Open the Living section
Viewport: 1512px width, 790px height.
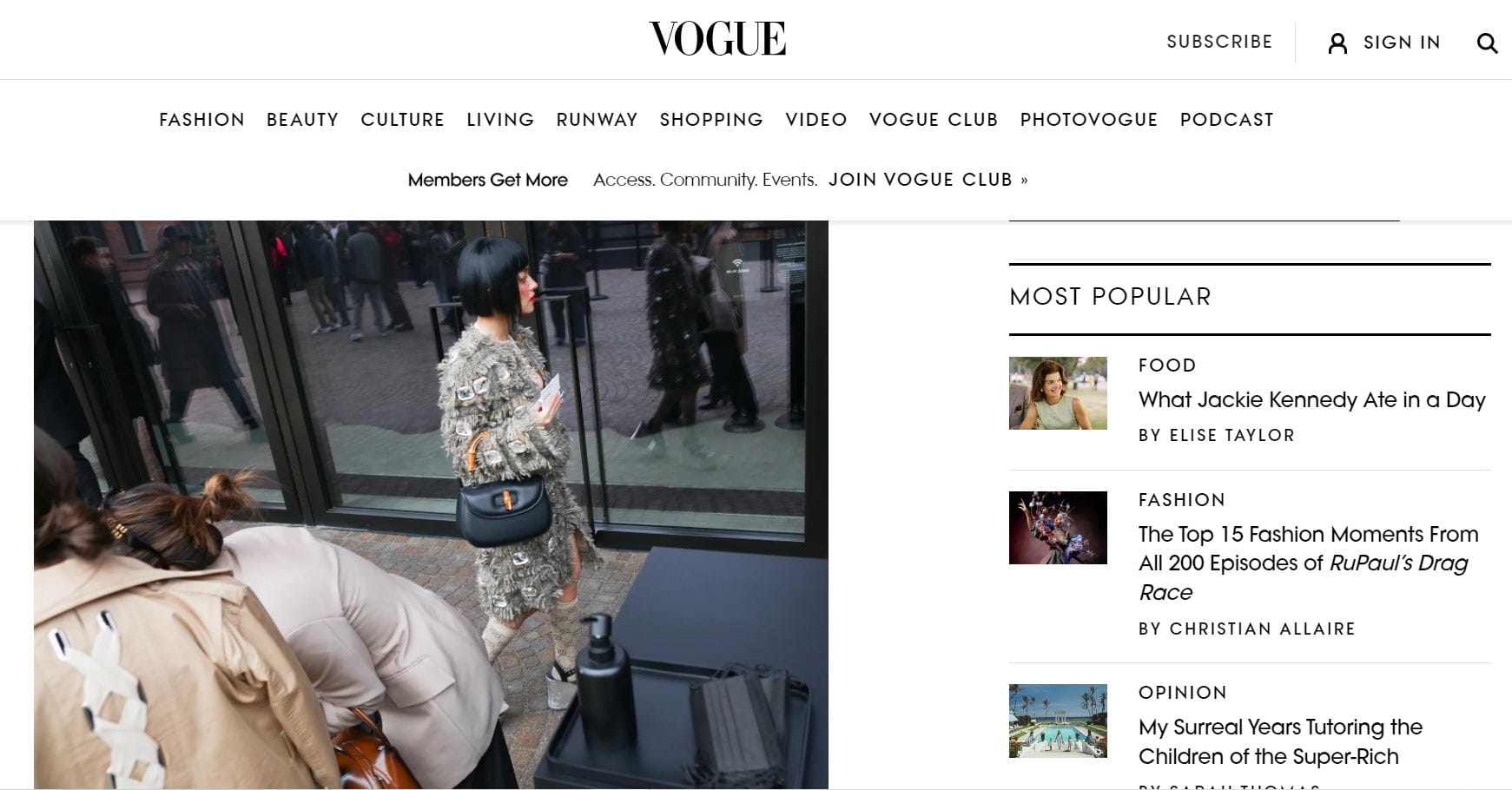500,120
